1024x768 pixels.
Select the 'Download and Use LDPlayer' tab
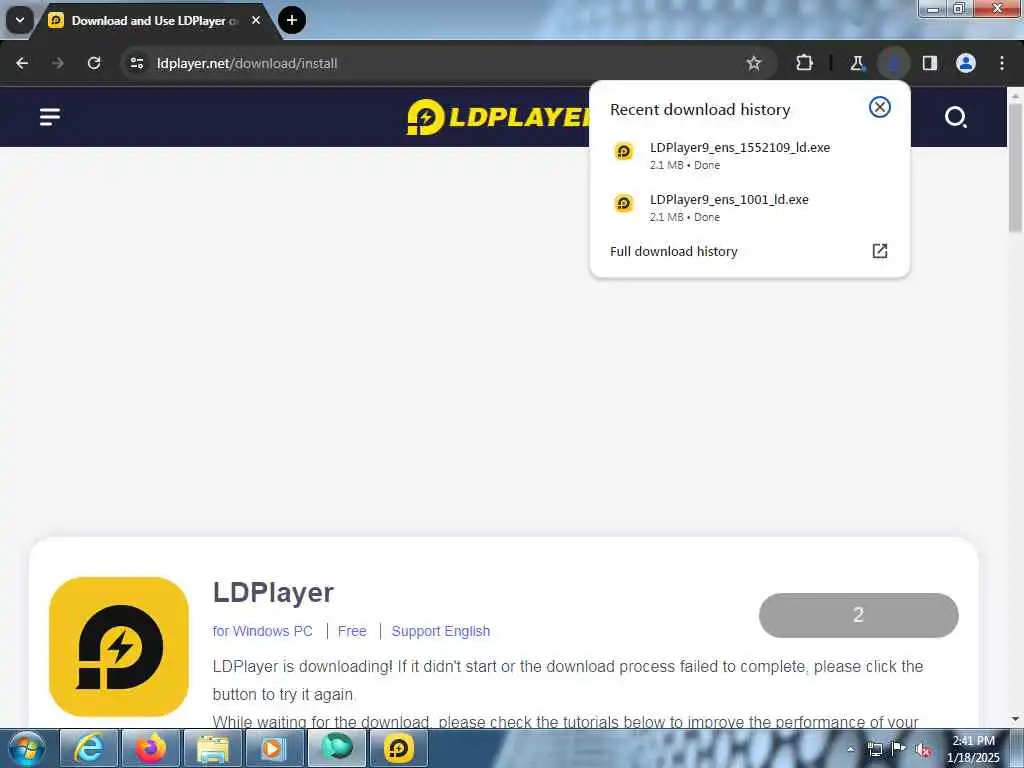point(154,20)
